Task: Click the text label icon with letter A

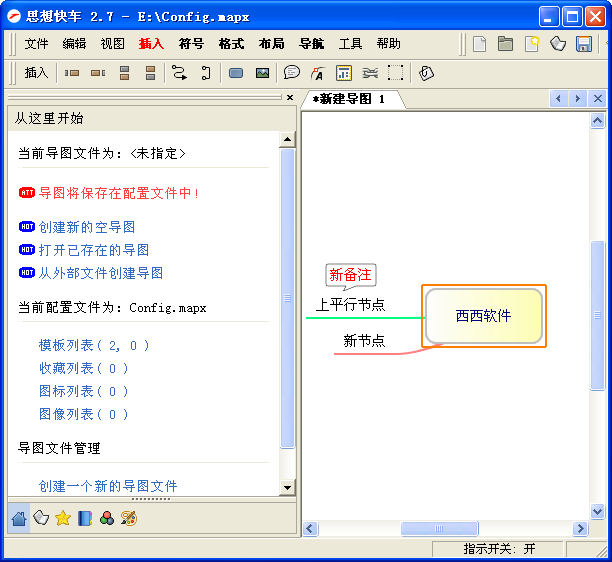Action: point(318,73)
